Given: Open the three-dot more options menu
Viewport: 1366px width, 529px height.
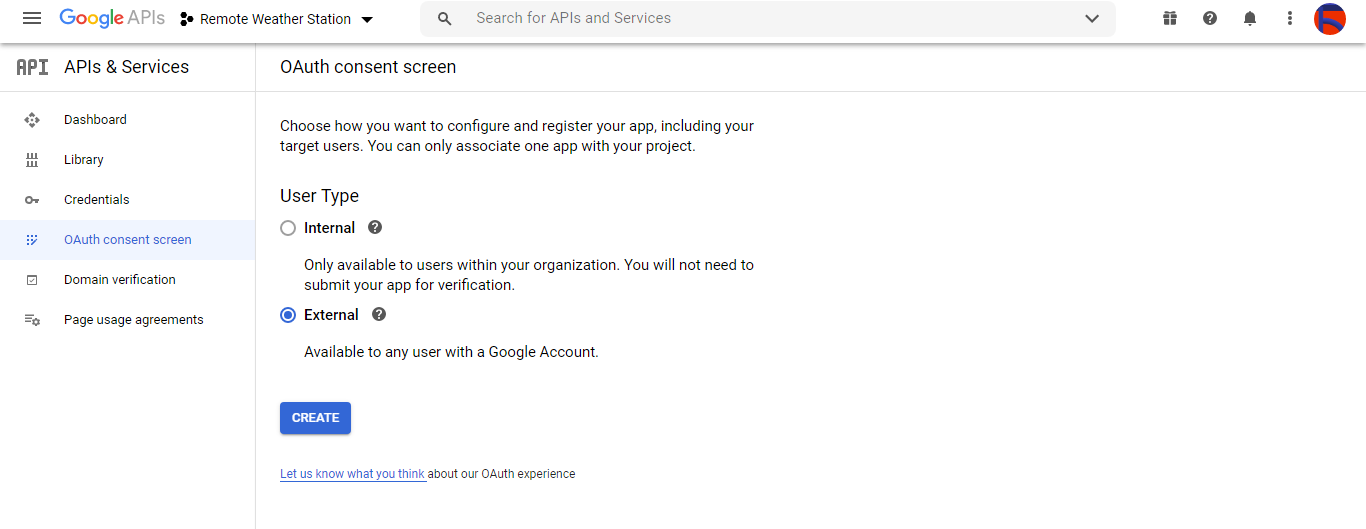Looking at the screenshot, I should click(1290, 19).
